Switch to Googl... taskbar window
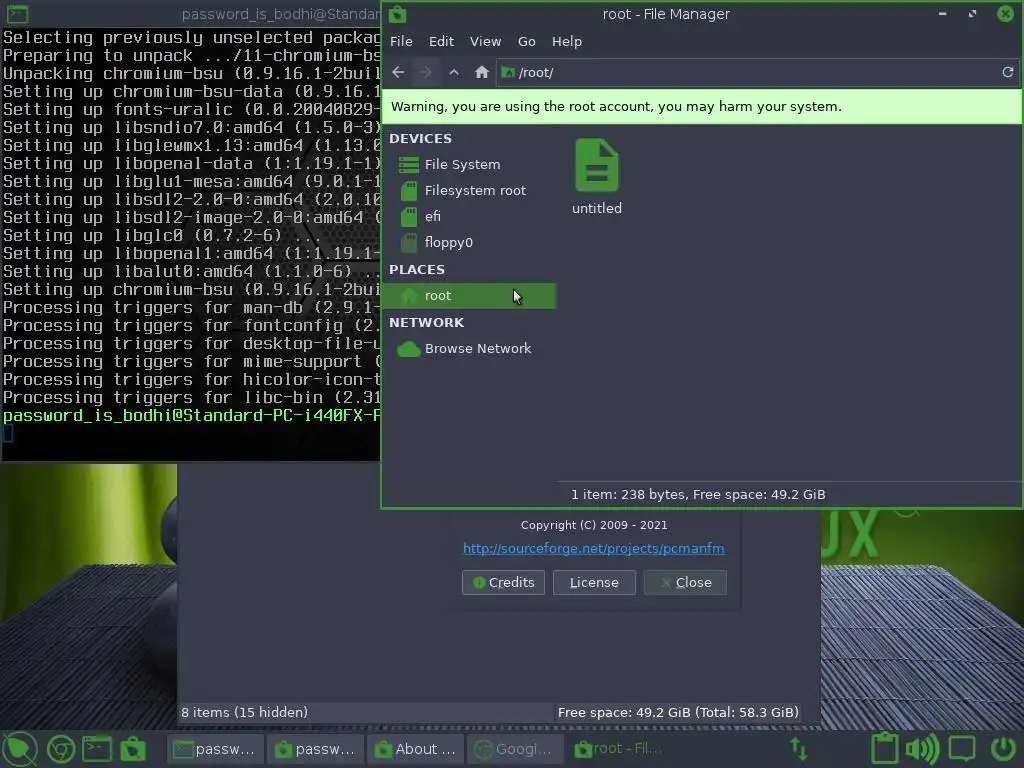Viewport: 1024px width, 768px height. pyautogui.click(x=515, y=749)
